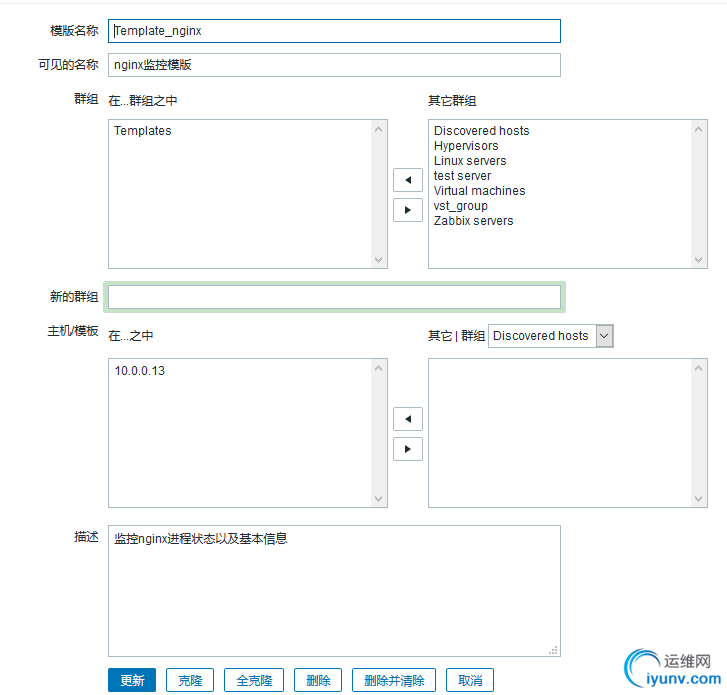Screen dimensions: 727x695
Task: Click right-arrow button between the 群组 lists
Action: tap(408, 210)
